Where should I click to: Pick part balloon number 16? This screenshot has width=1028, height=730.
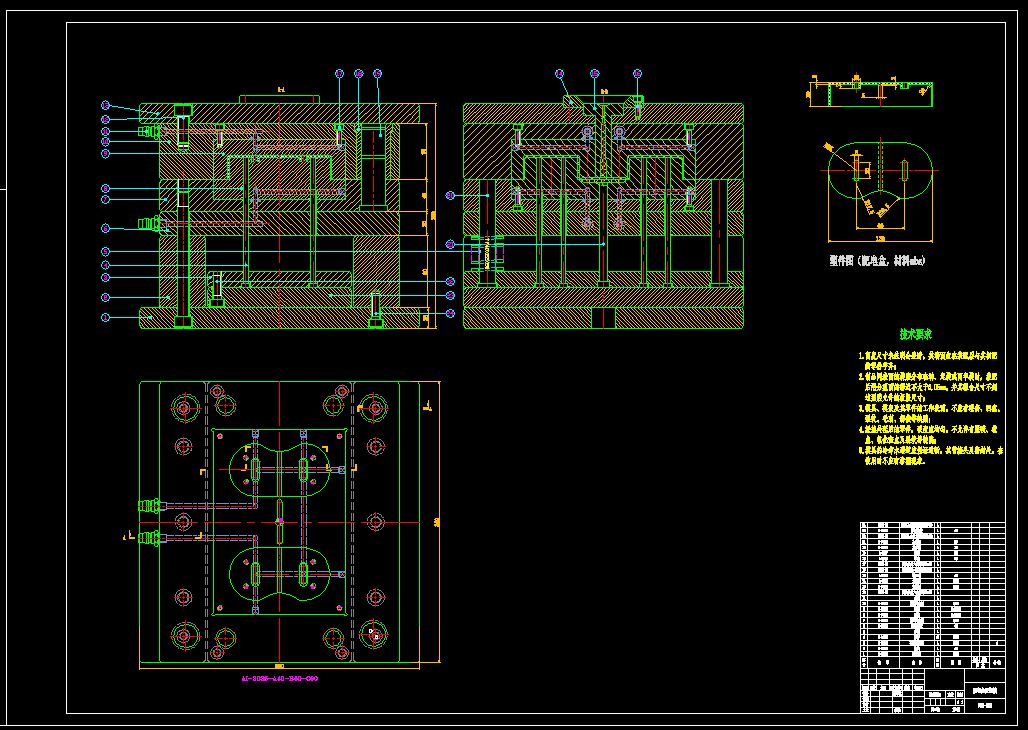click(637, 74)
